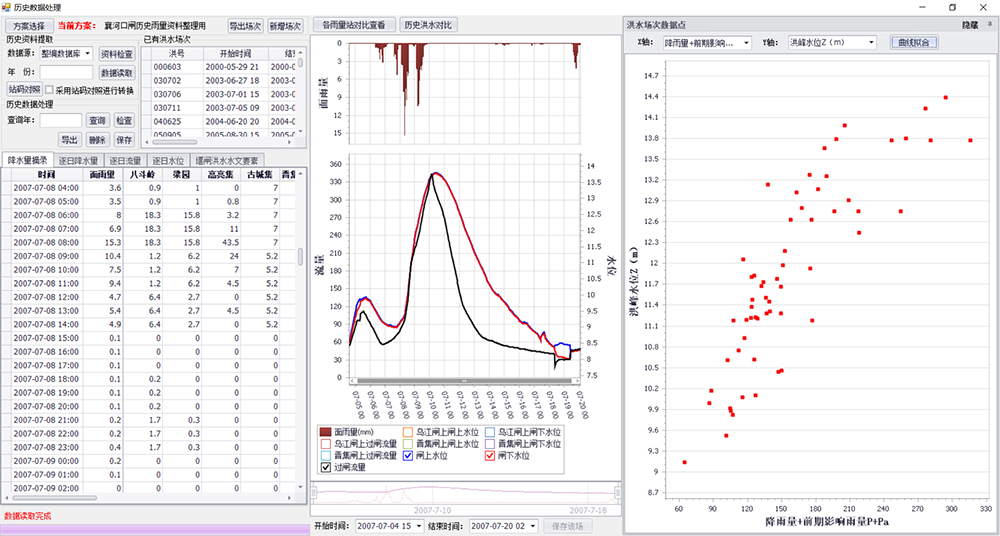
Task: Click the 年份 input field
Action: coord(66,72)
